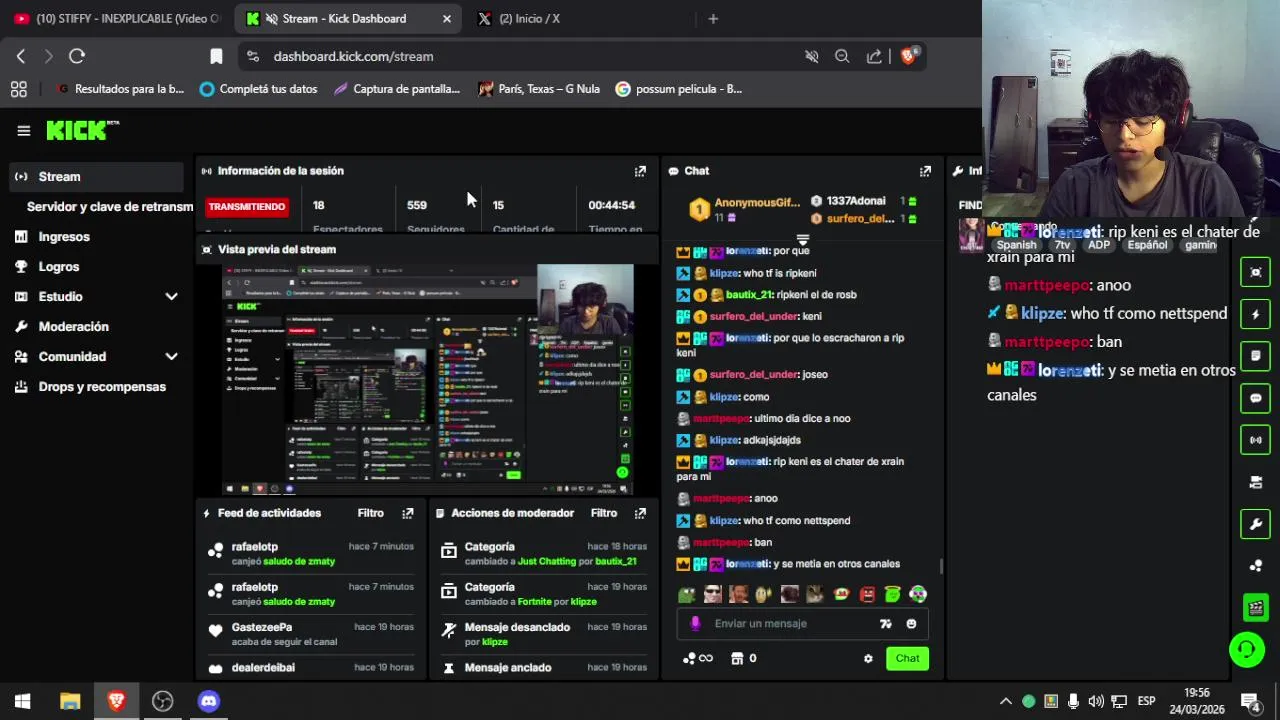Click the TRANSMITIENDO live badge
1280x720 pixels.
coord(247,206)
